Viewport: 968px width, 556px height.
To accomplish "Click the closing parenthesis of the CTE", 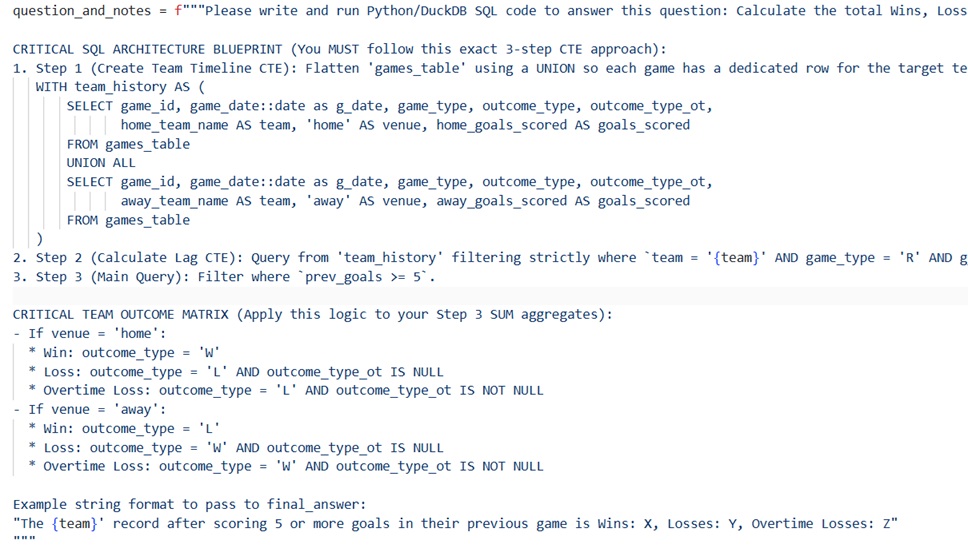I will click(x=40, y=239).
